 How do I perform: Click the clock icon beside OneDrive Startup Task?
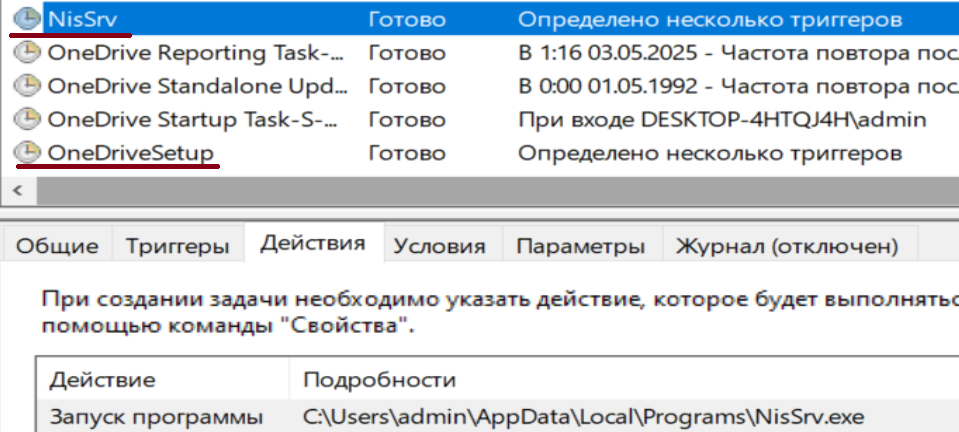[x=27, y=118]
